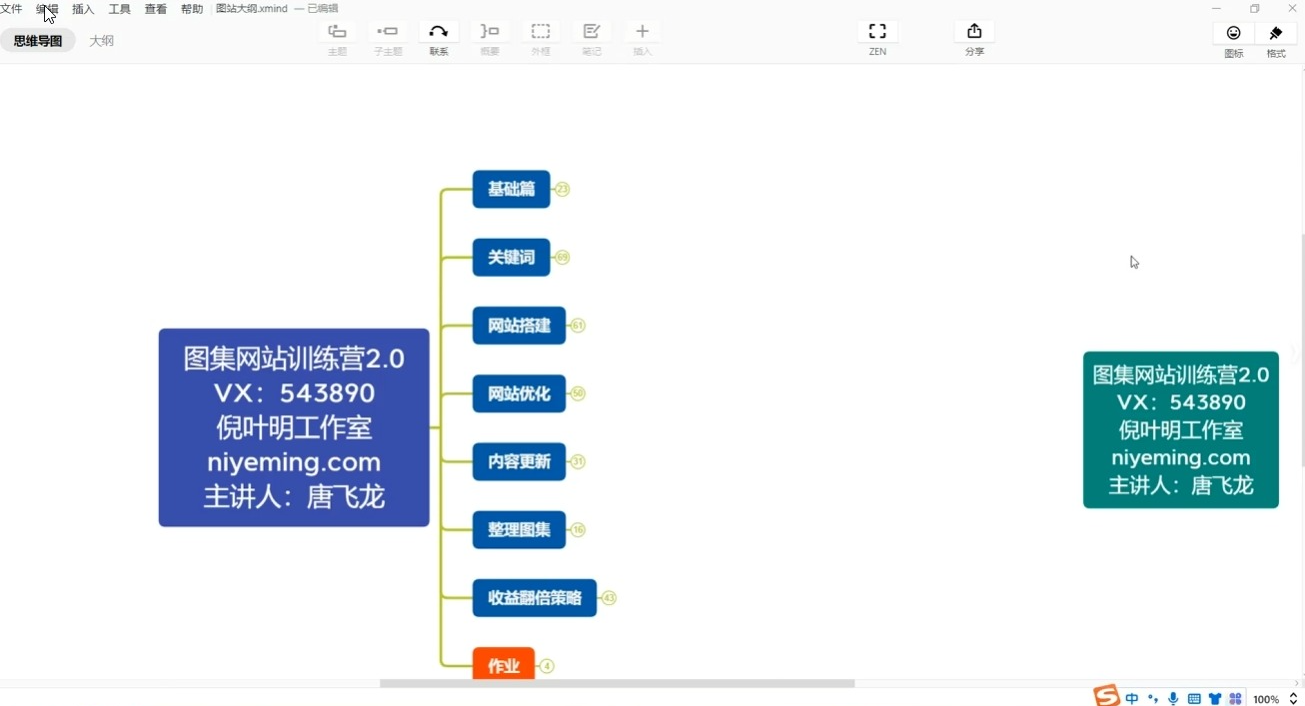Select the 网站搭建 topic node
Image resolution: width=1305 pixels, height=706 pixels.
[518, 325]
